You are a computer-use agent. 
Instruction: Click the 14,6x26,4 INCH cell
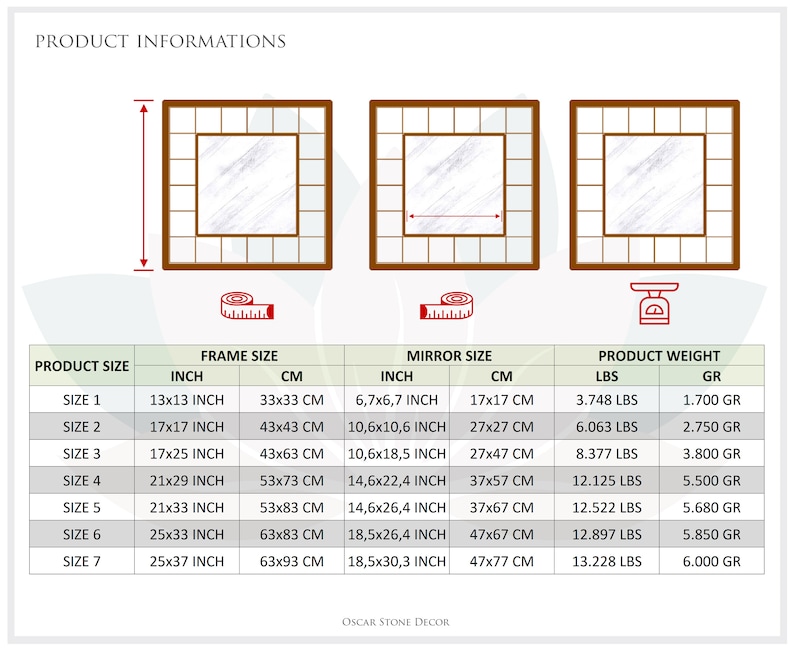click(x=396, y=507)
